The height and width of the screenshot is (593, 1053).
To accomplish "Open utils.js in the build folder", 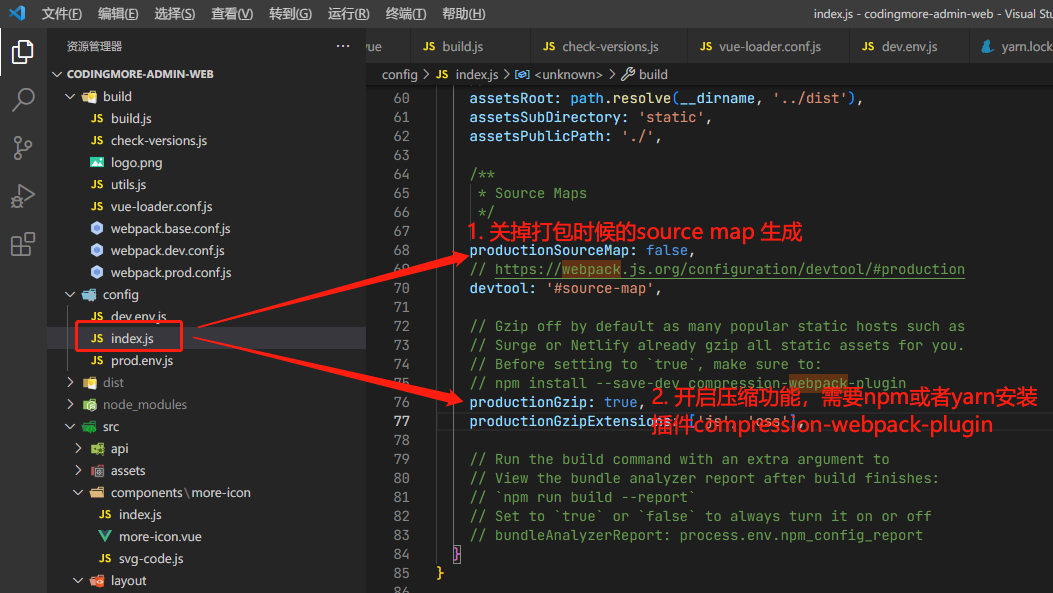I will click(x=128, y=184).
